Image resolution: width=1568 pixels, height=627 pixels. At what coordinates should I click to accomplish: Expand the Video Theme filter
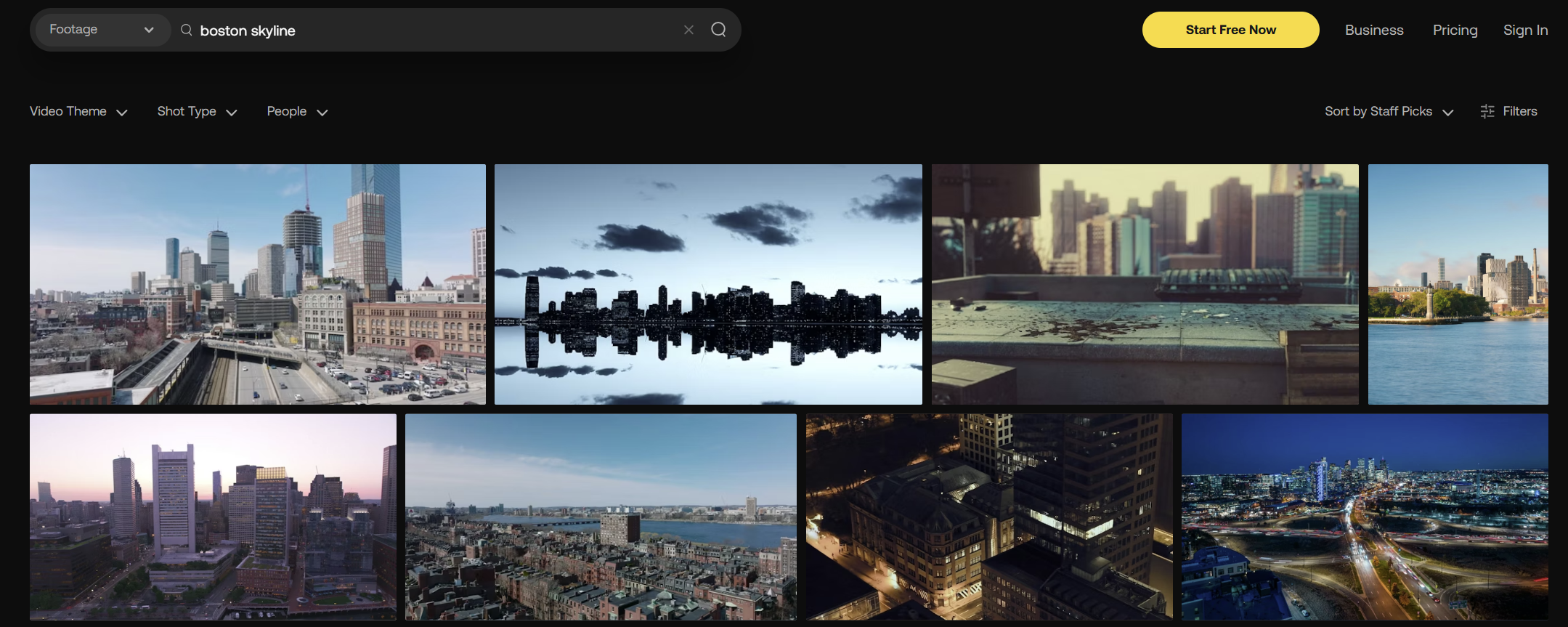click(78, 111)
